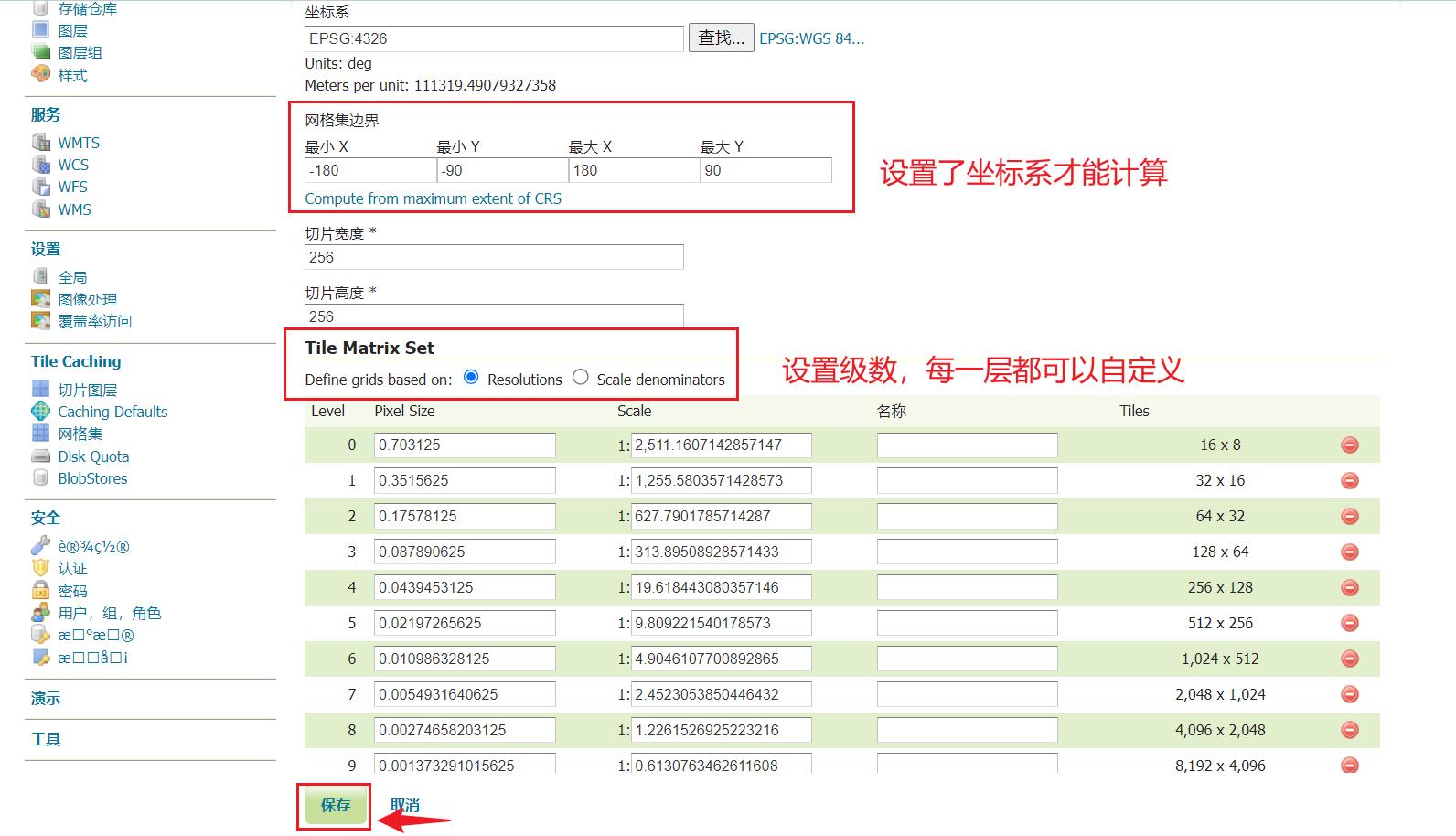Edit level 1 scale 1,255.5803571428573 field
The height and width of the screenshot is (836, 1456).
(721, 480)
